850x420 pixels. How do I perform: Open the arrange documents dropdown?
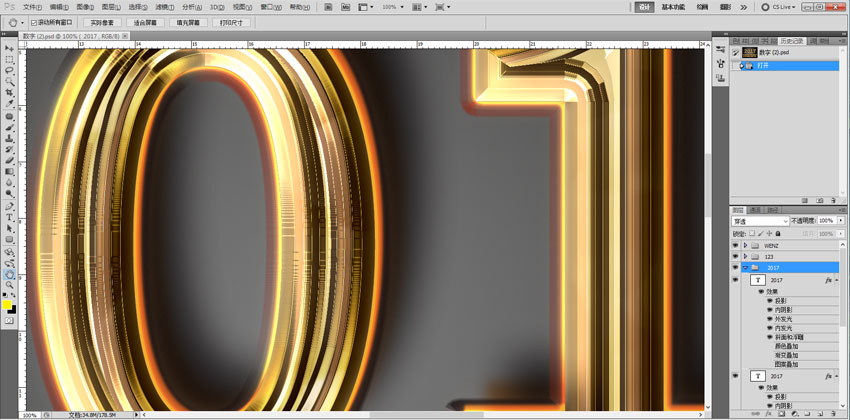419,7
